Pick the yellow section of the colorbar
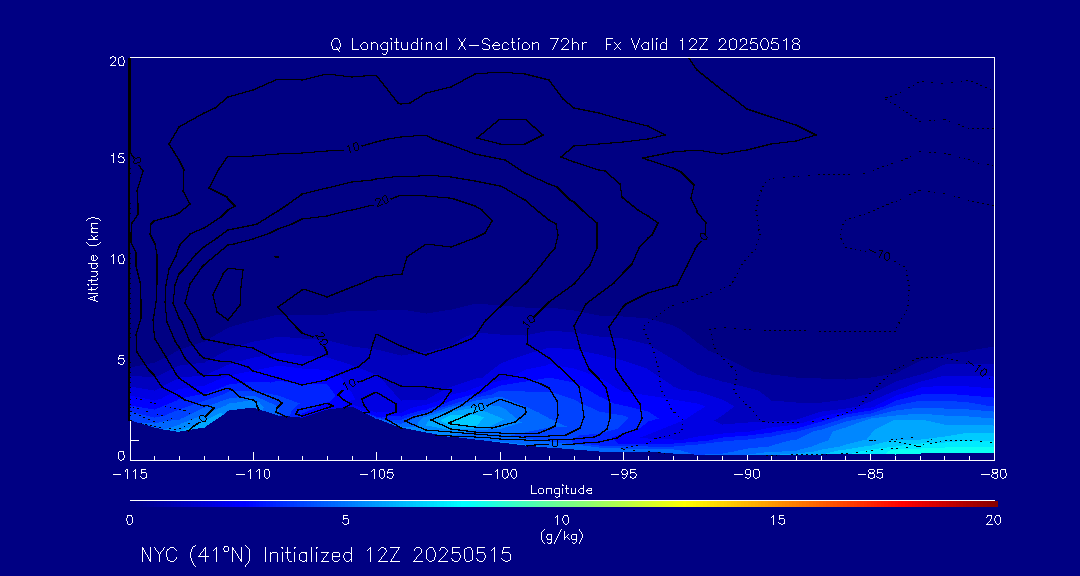Screen dimensions: 1080x576 pos(682,504)
